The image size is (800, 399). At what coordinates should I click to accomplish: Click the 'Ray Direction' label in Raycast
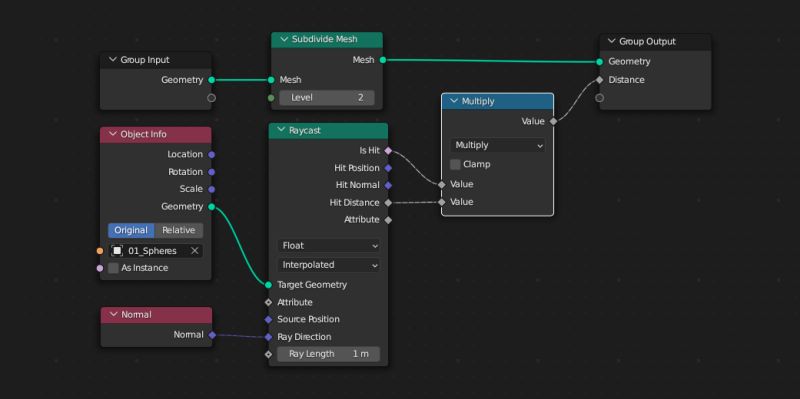304,337
